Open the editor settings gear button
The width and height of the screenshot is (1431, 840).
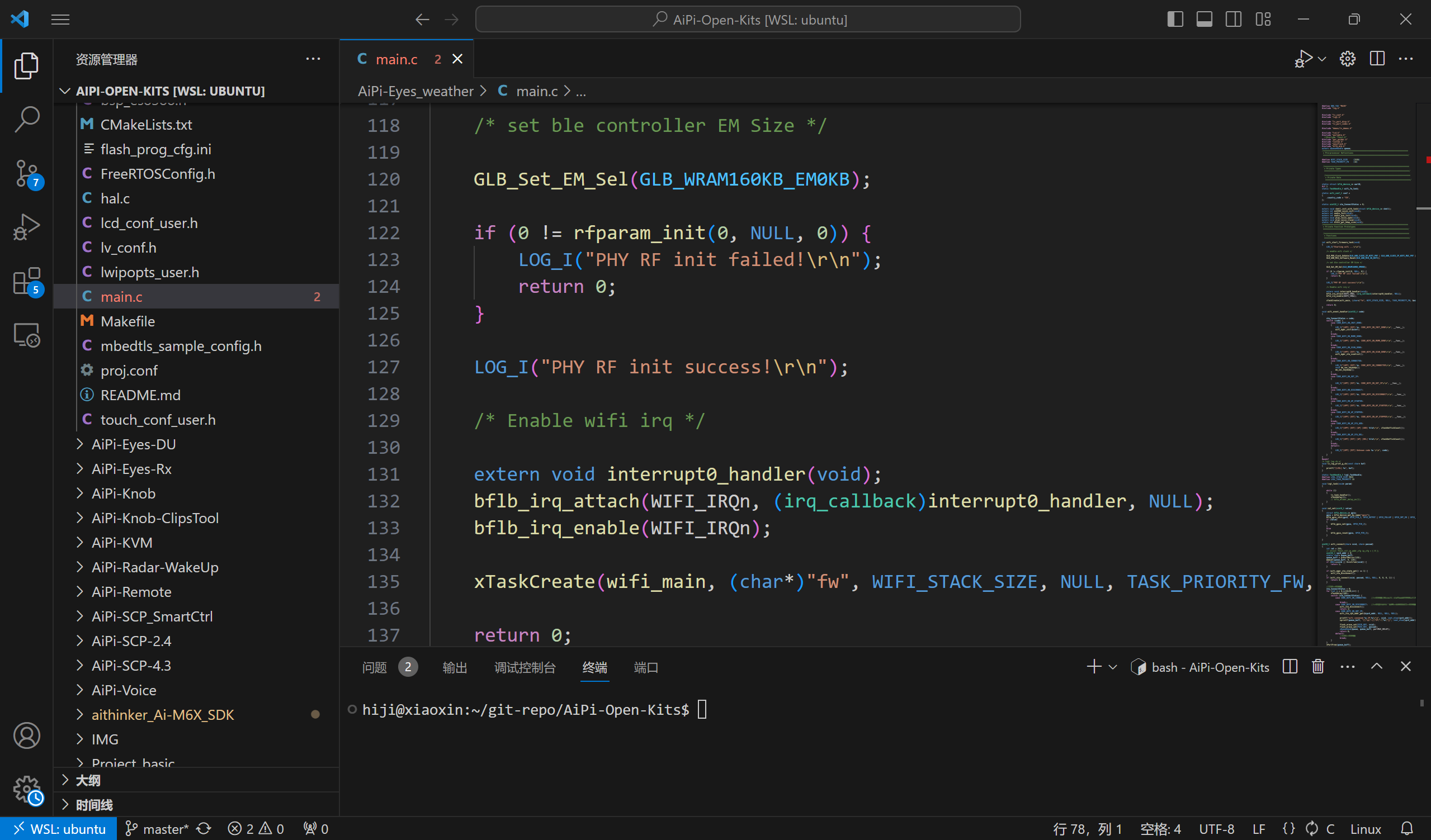(1348, 59)
